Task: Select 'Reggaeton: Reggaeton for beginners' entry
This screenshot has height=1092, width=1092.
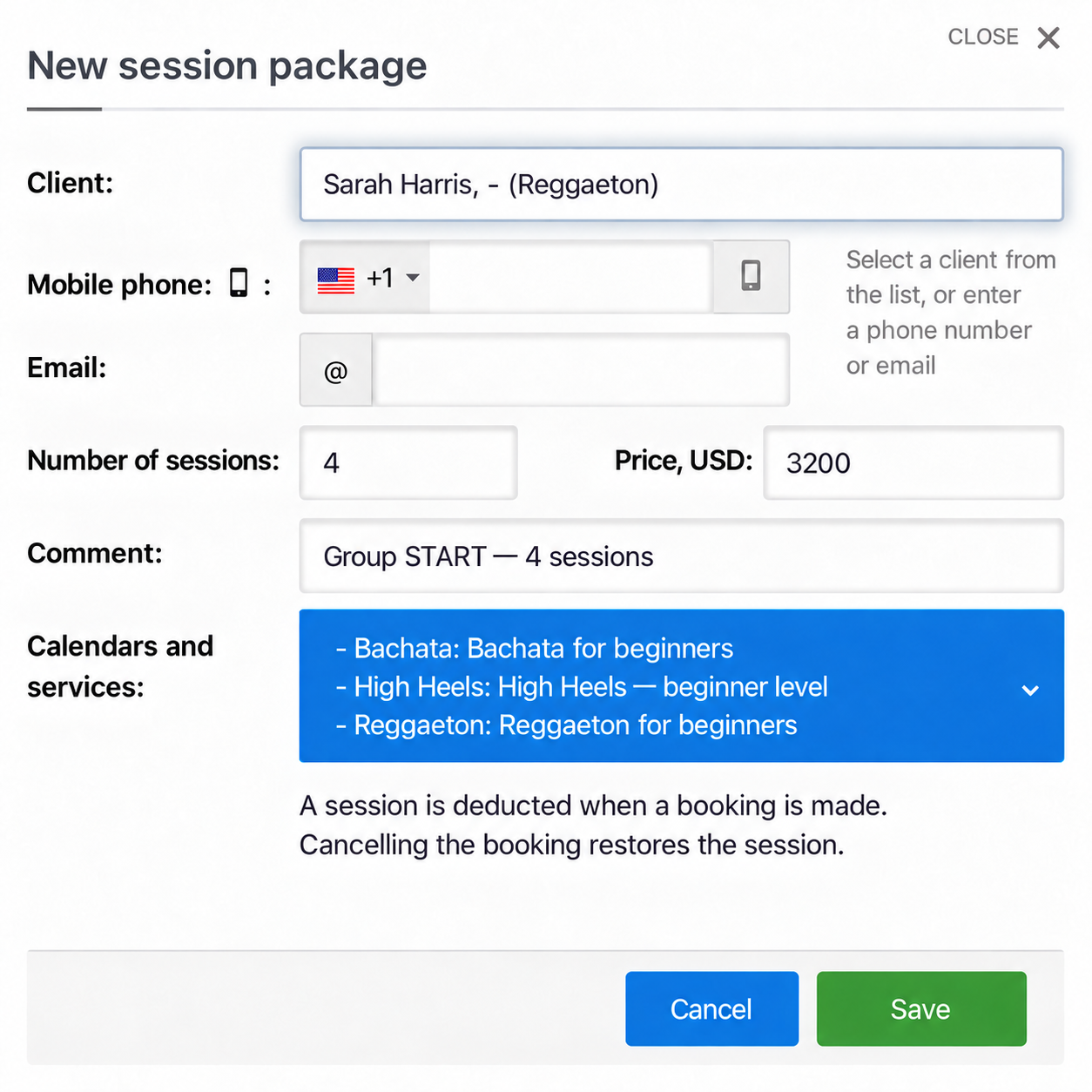Action: tap(566, 725)
